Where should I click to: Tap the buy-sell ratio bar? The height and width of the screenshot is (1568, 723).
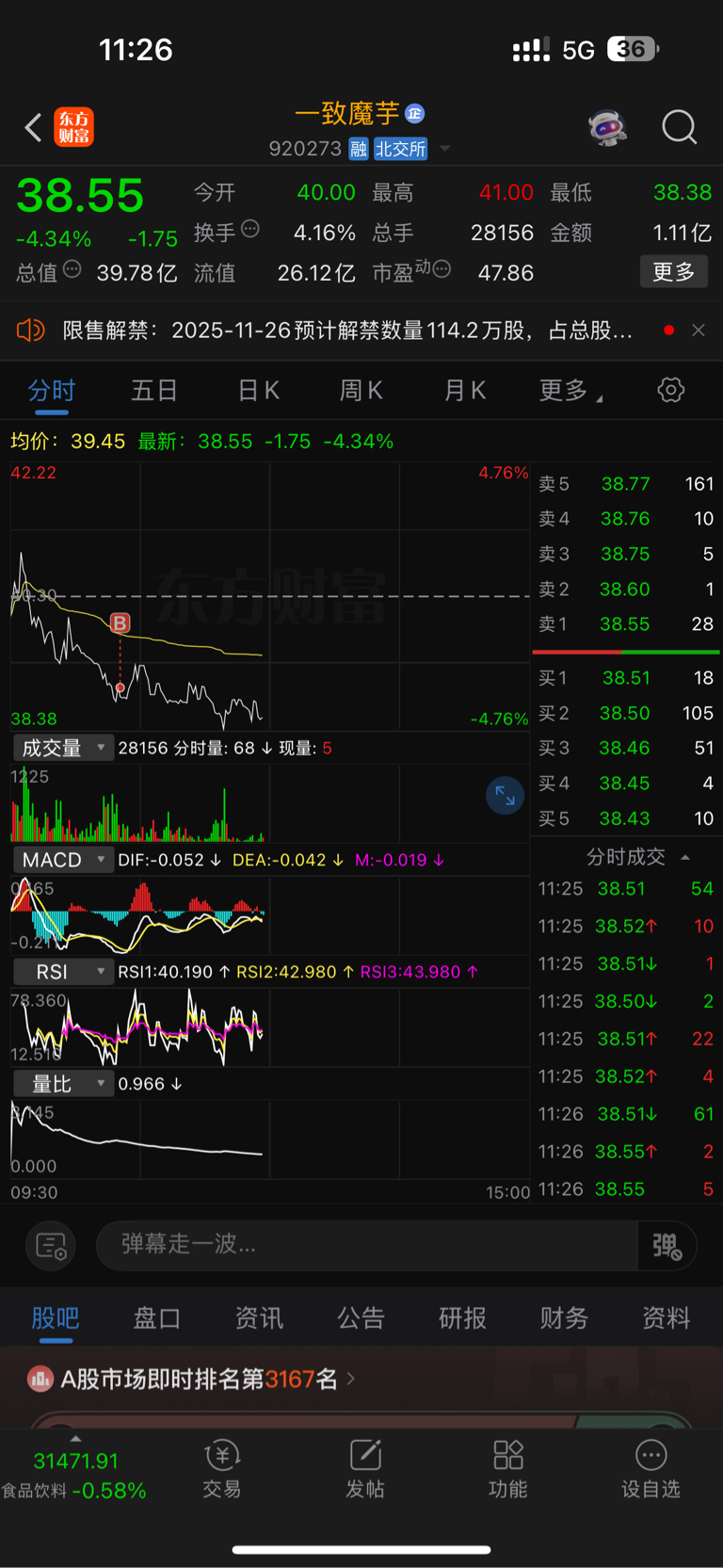pos(626,652)
